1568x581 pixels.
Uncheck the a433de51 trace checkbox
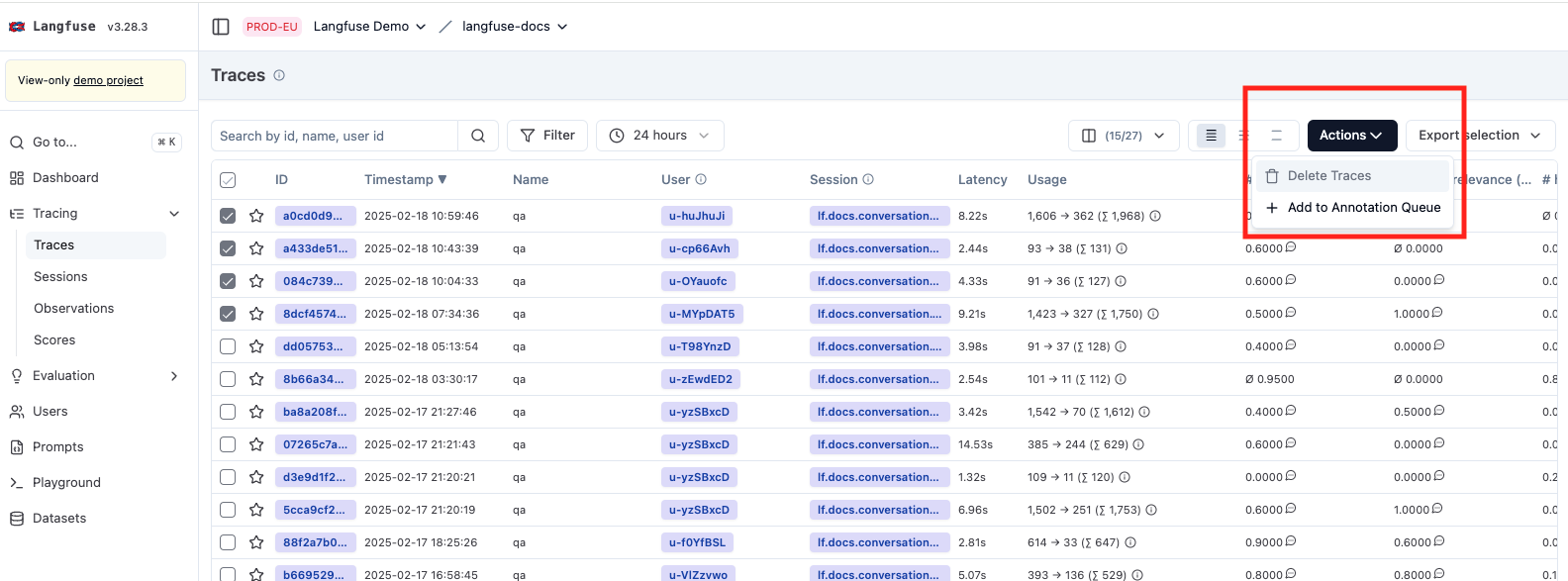pyautogui.click(x=228, y=248)
